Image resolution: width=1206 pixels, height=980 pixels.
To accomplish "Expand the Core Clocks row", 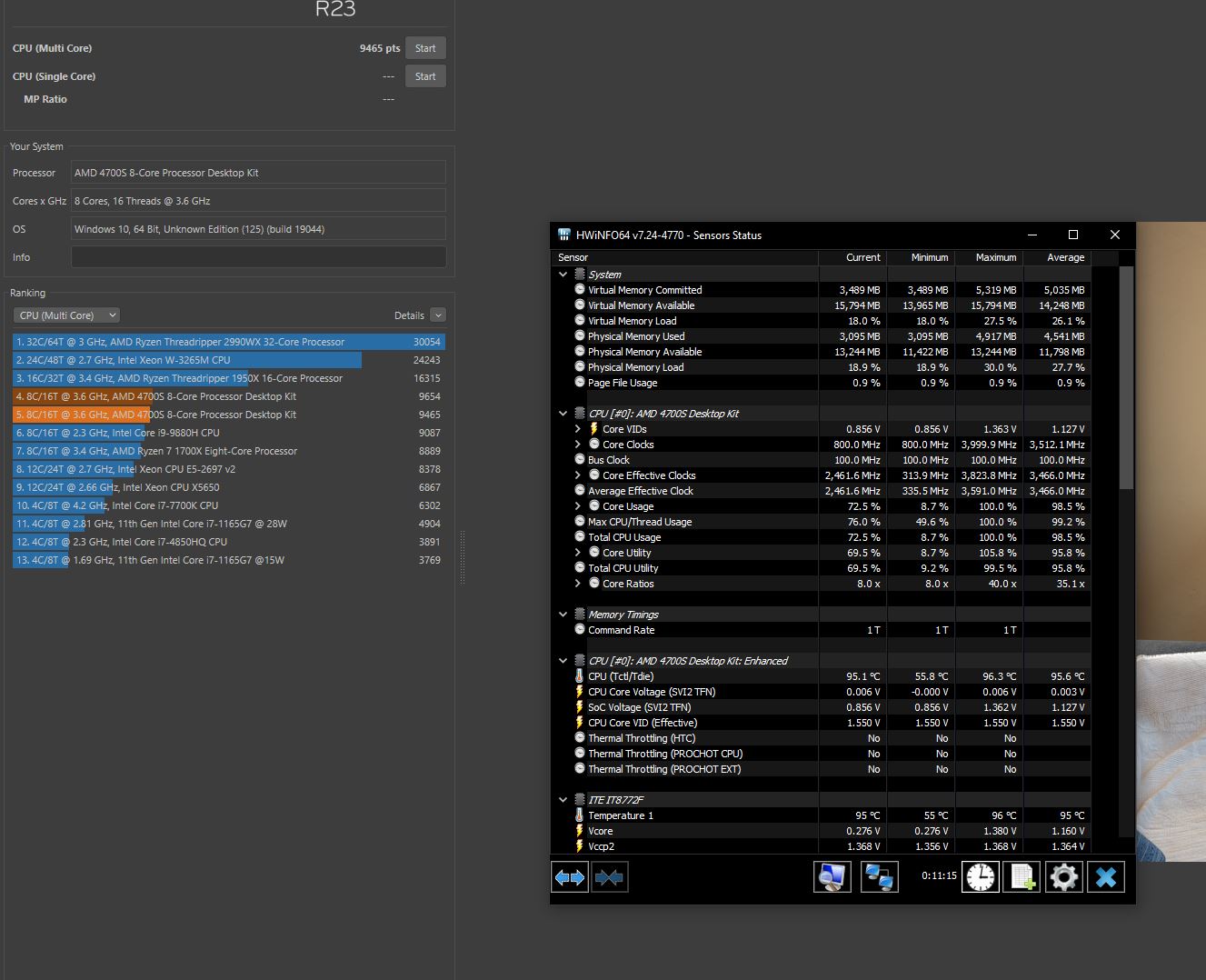I will point(578,445).
